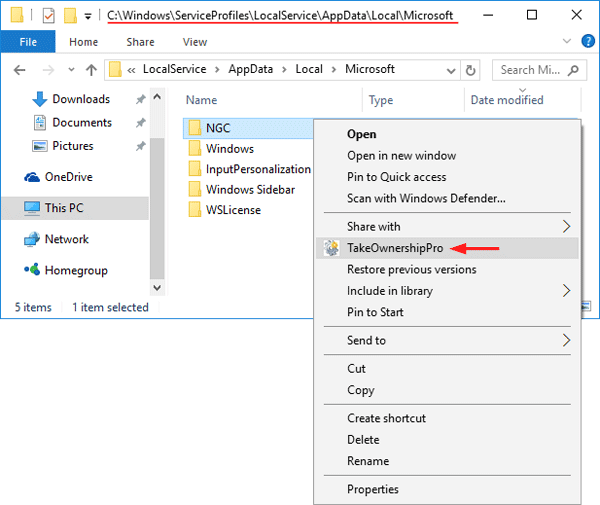600x505 pixels.
Task: Open the Downloads quick access folder
Action: point(80,99)
